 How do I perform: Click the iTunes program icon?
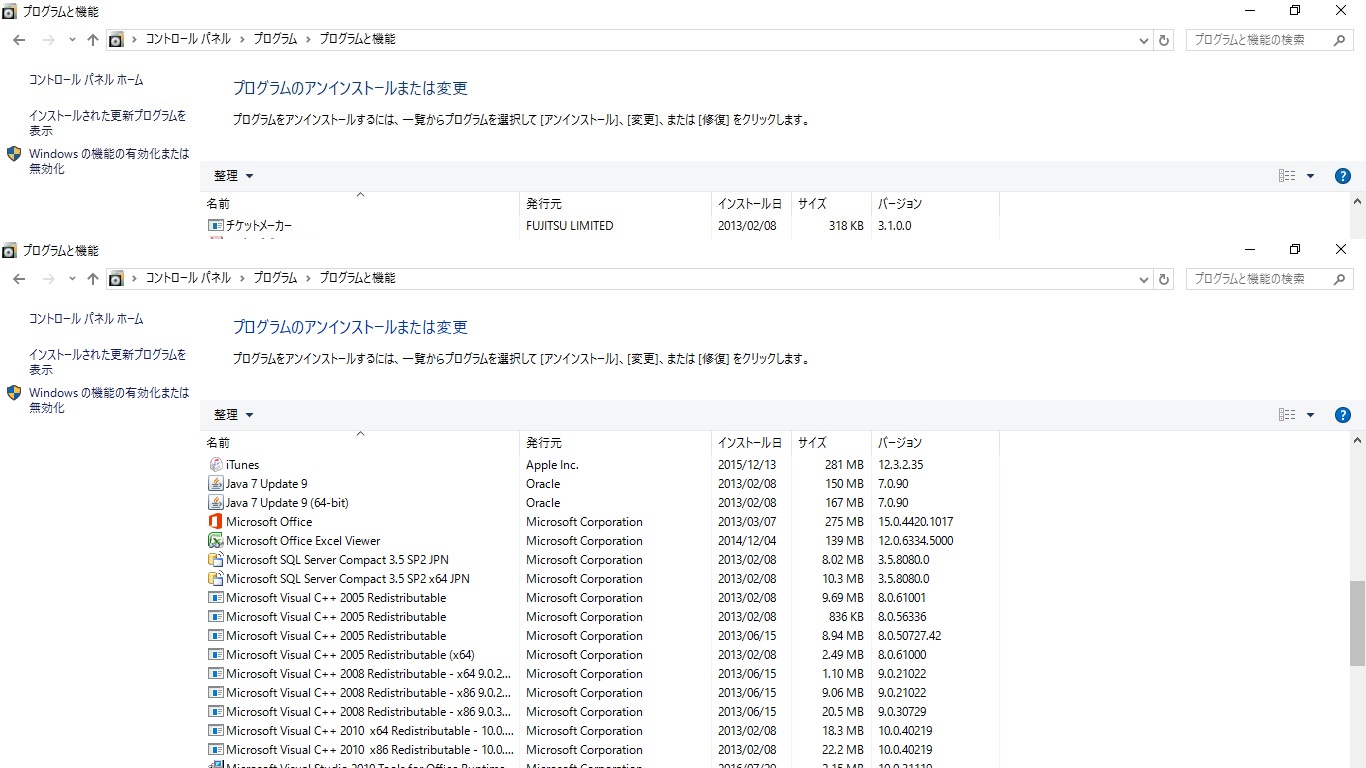216,465
